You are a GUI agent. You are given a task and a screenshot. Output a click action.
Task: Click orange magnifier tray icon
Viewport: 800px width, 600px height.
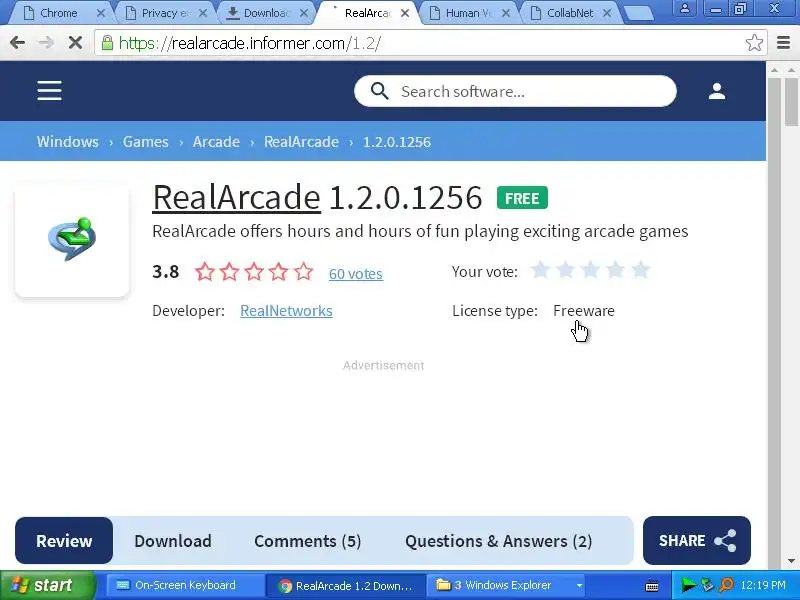pos(726,585)
